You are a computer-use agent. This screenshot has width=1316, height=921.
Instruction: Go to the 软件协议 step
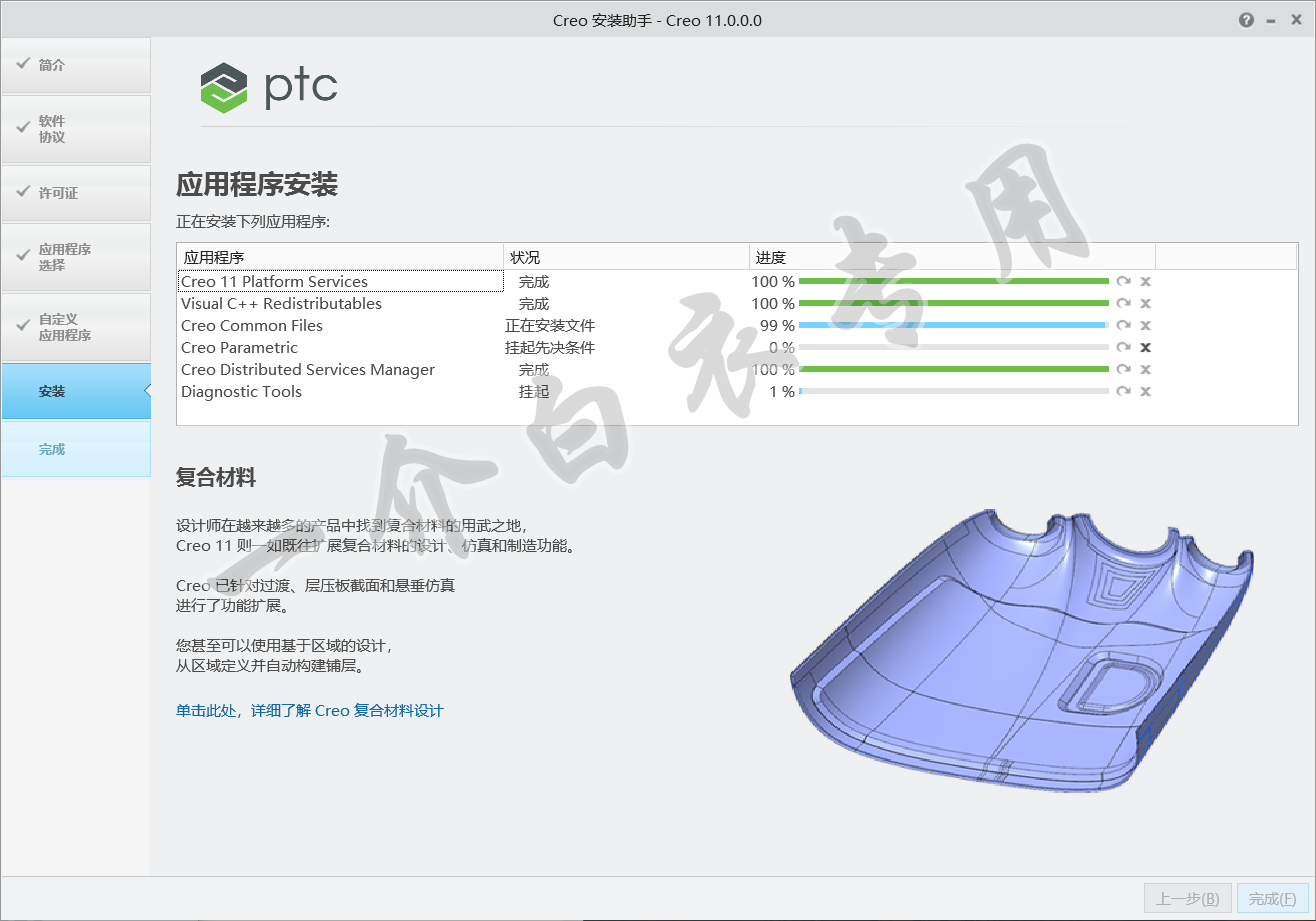pos(75,129)
